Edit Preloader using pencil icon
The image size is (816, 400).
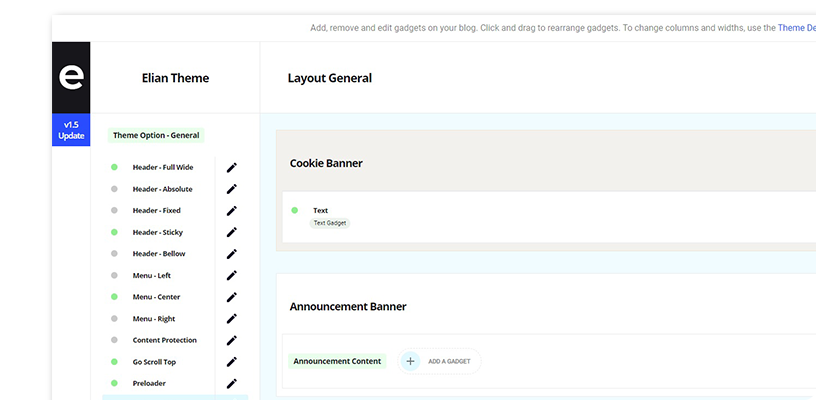pyautogui.click(x=232, y=383)
